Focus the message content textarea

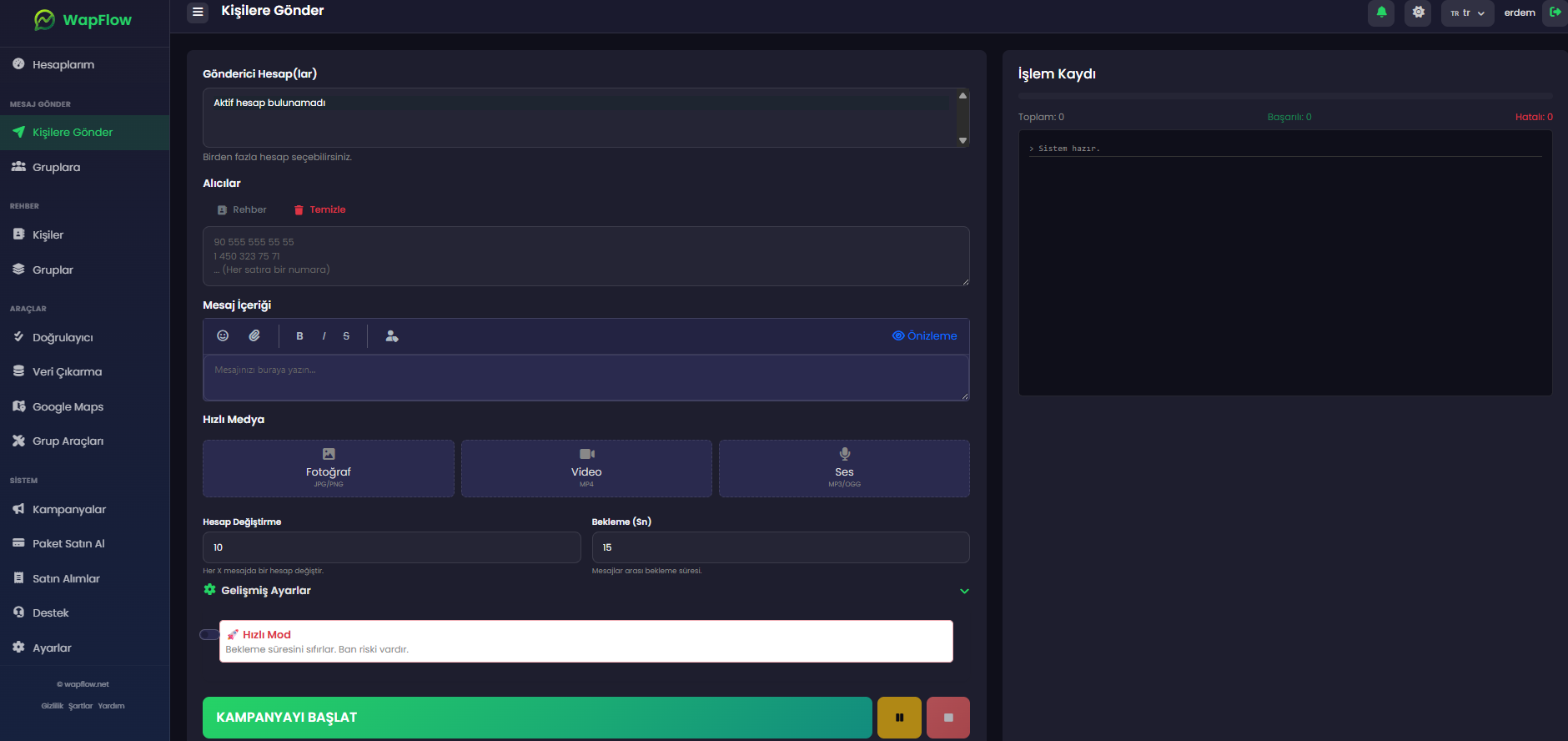(585, 378)
